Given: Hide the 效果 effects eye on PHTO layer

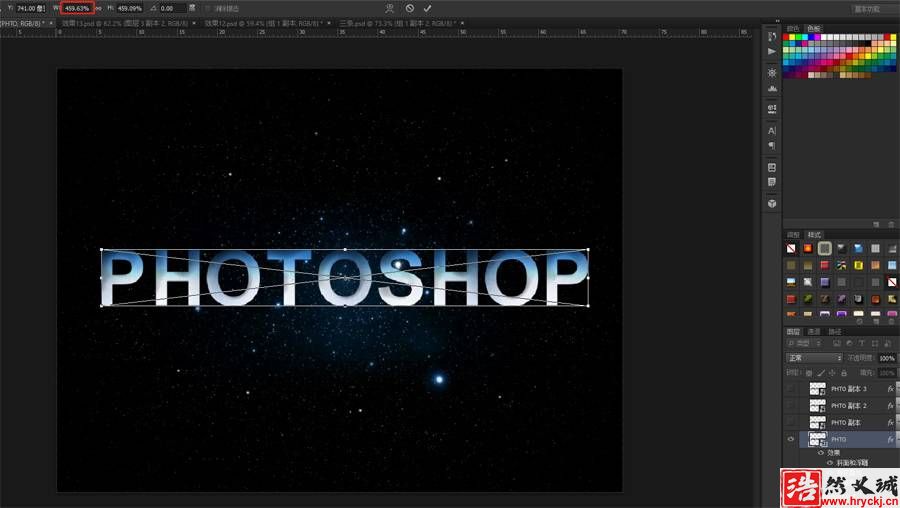Looking at the screenshot, I should tap(821, 453).
